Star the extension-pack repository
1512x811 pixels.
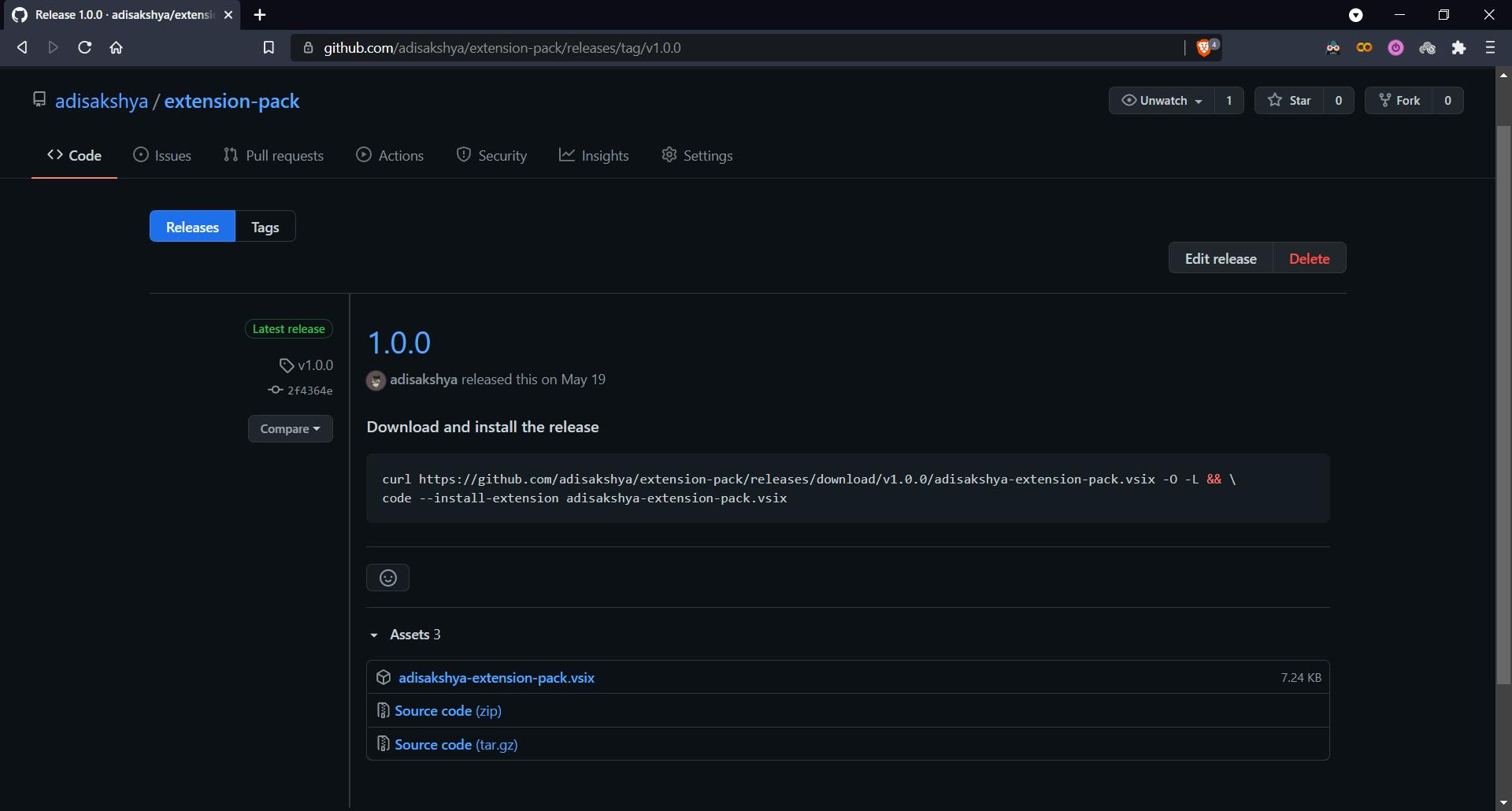tap(1289, 101)
